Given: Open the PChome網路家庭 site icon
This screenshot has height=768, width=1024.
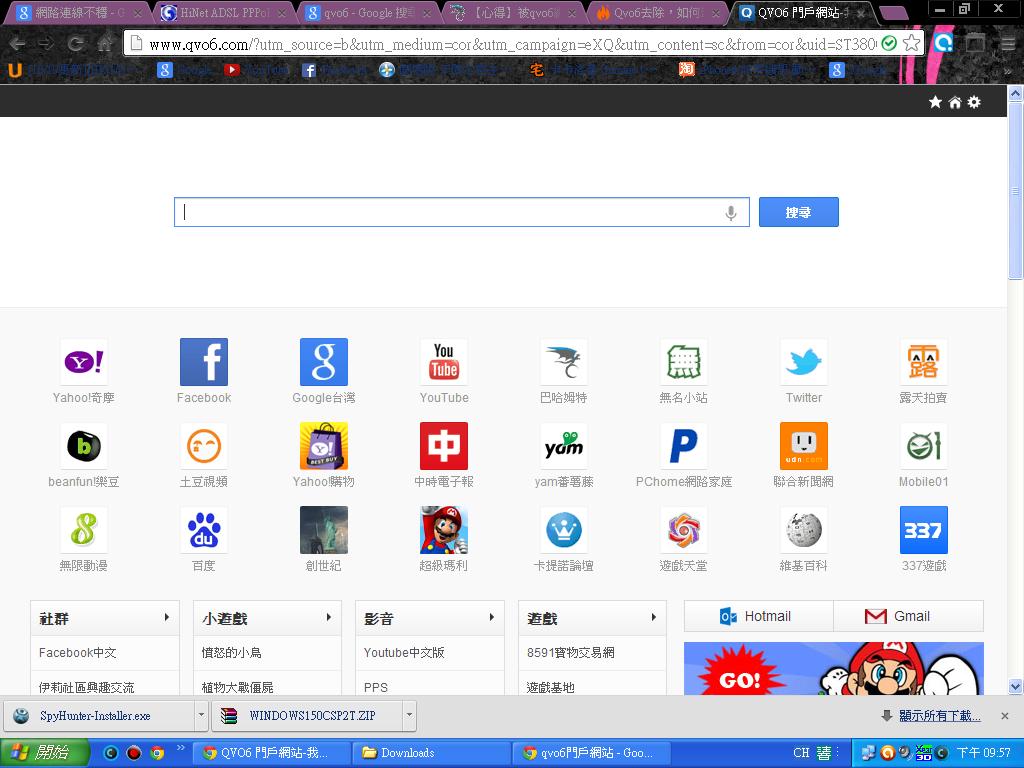Looking at the screenshot, I should coord(684,446).
